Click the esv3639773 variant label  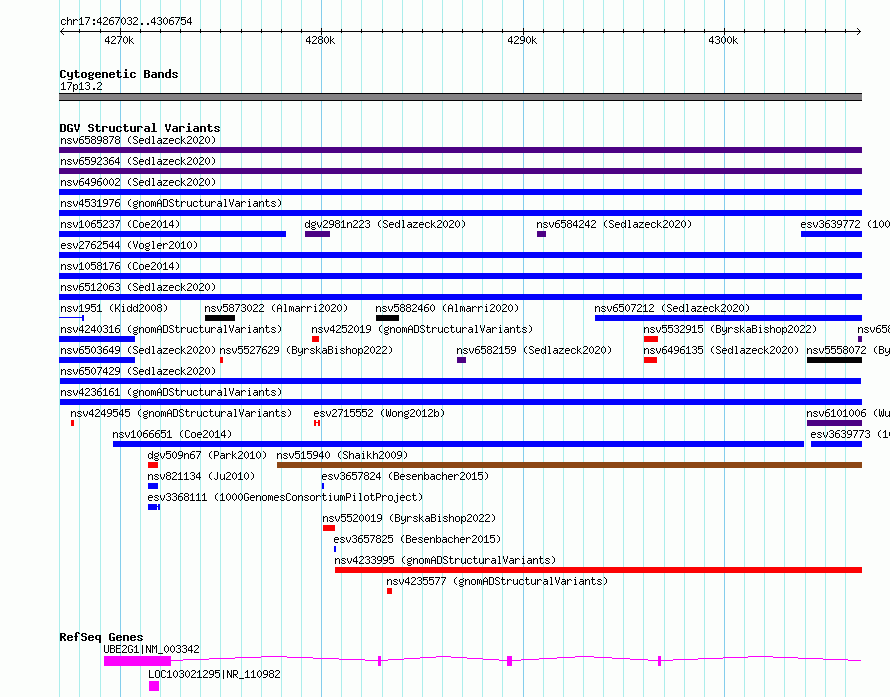pos(850,434)
